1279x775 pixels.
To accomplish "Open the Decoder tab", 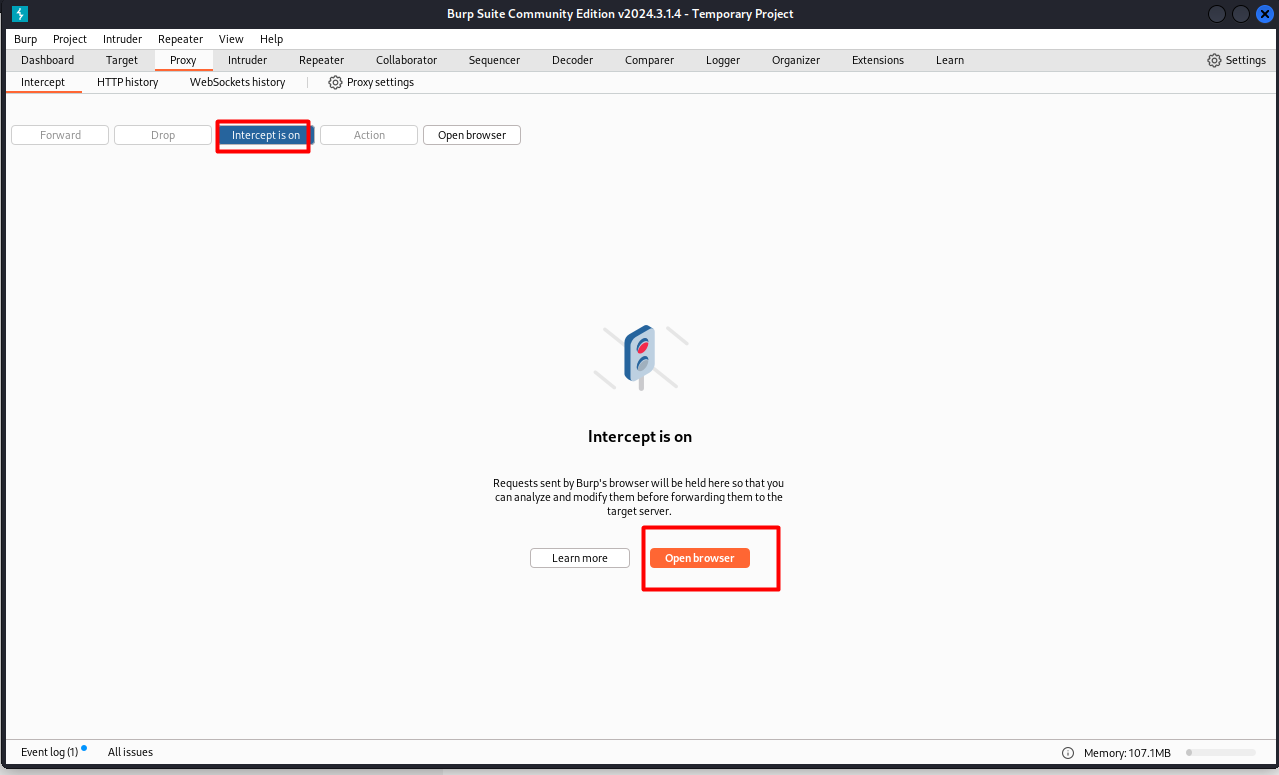I will [x=572, y=60].
